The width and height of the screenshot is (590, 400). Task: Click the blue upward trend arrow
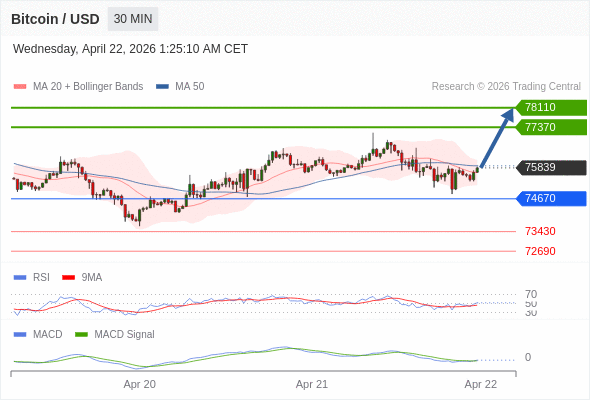pos(497,138)
